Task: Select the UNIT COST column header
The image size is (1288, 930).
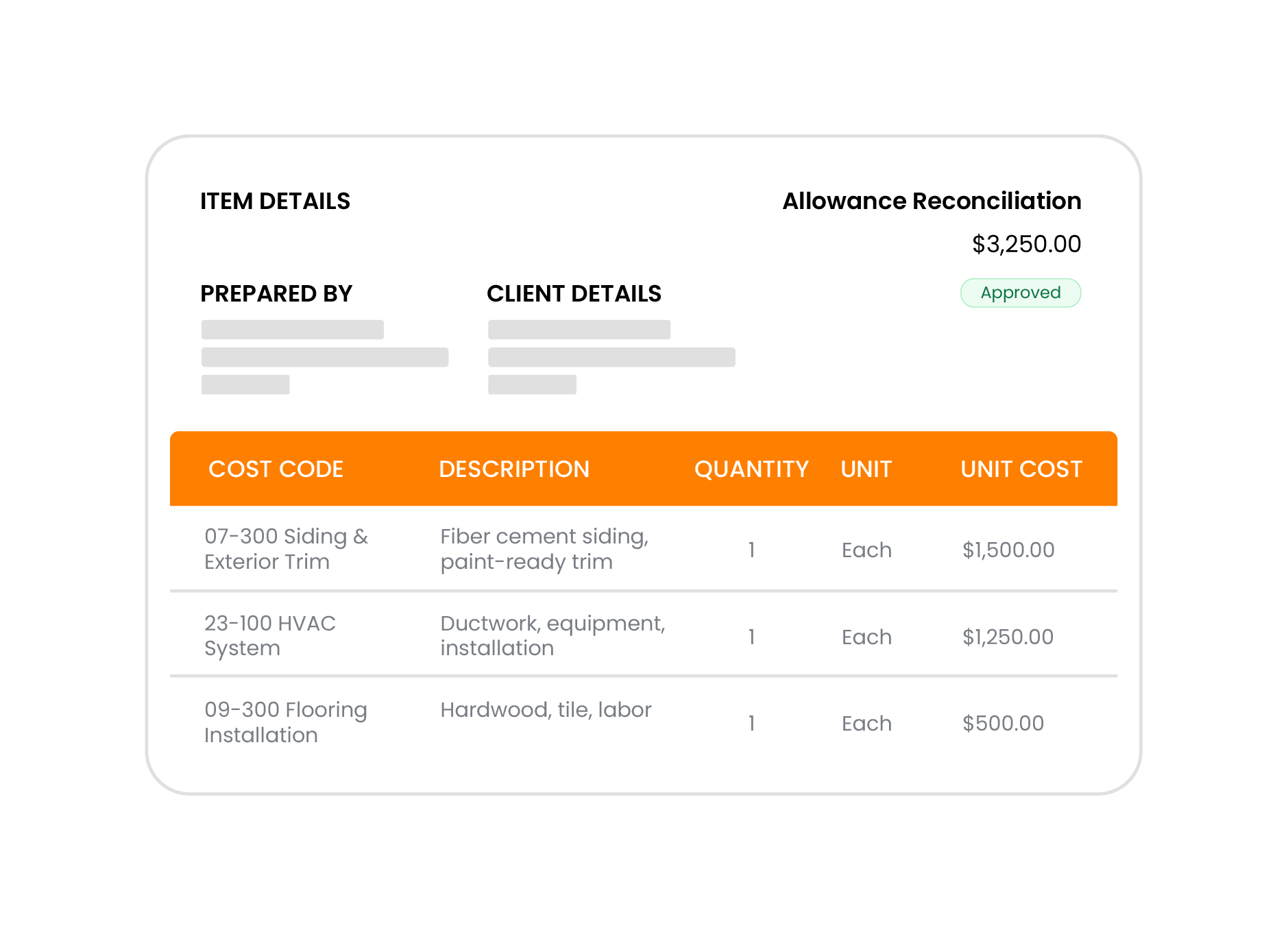Action: tap(1021, 469)
